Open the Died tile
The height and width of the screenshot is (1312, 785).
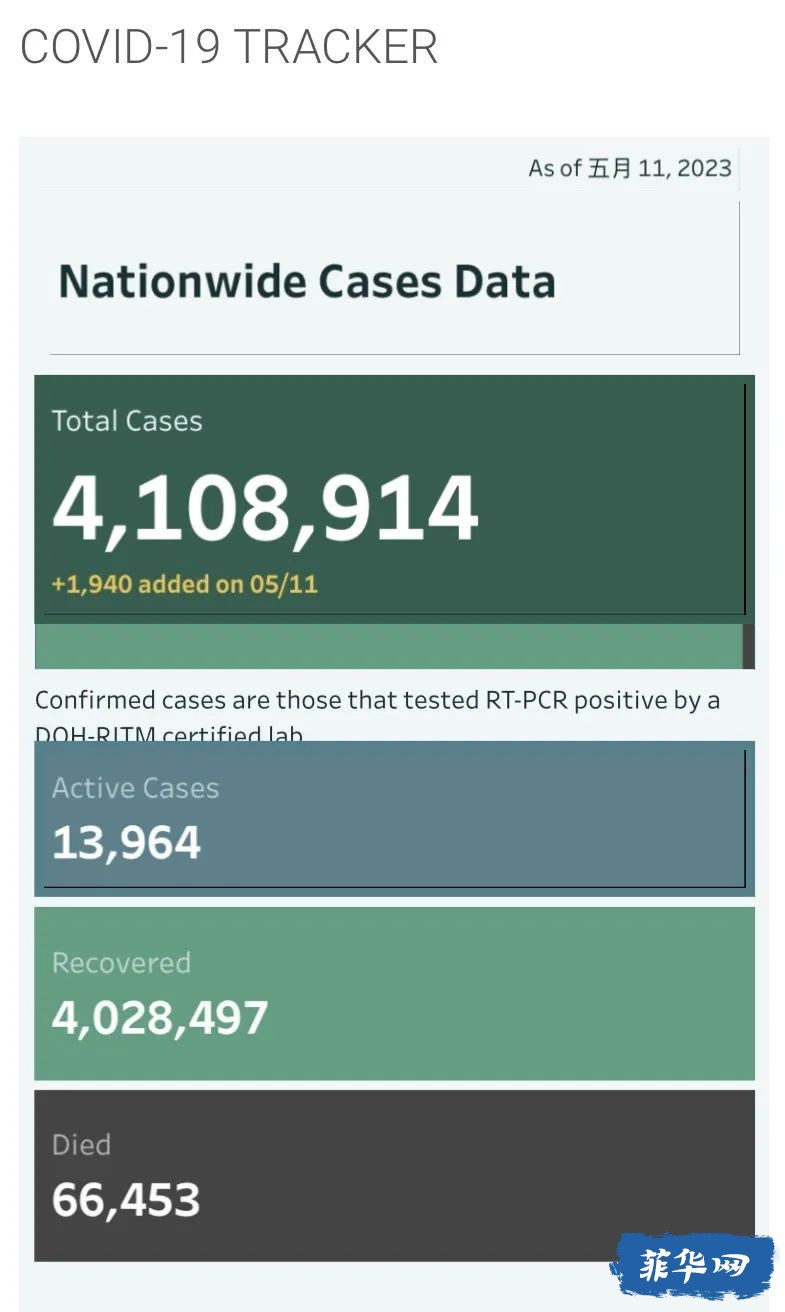click(x=394, y=1175)
